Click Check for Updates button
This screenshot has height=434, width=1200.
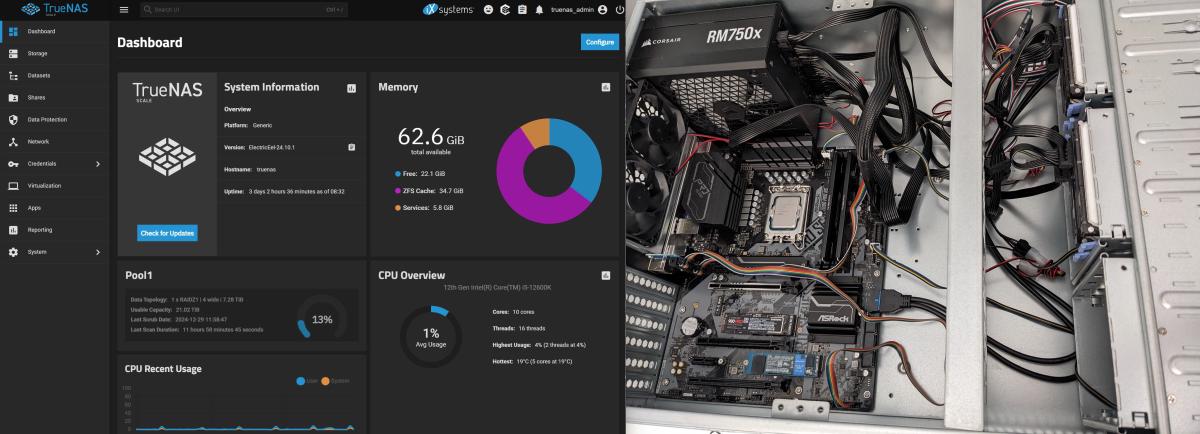pyautogui.click(x=167, y=233)
